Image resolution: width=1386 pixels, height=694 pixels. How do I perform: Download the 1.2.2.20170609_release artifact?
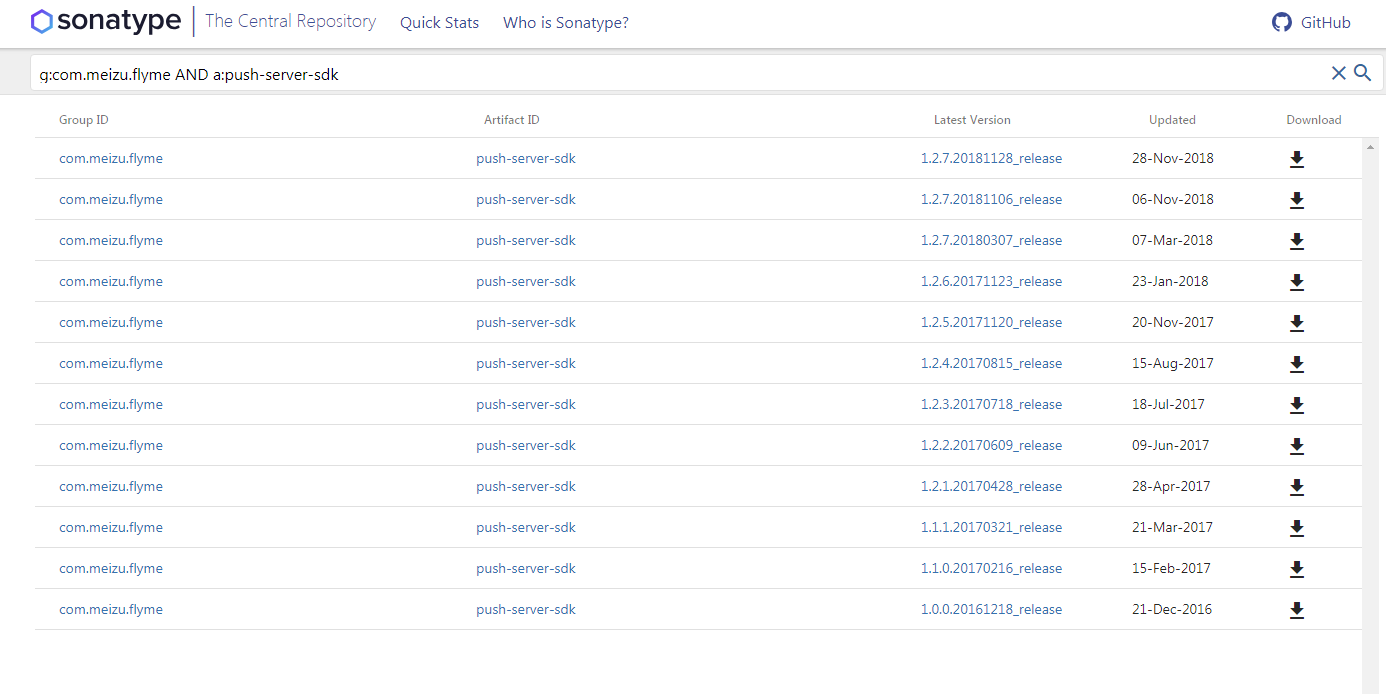pyautogui.click(x=1296, y=446)
